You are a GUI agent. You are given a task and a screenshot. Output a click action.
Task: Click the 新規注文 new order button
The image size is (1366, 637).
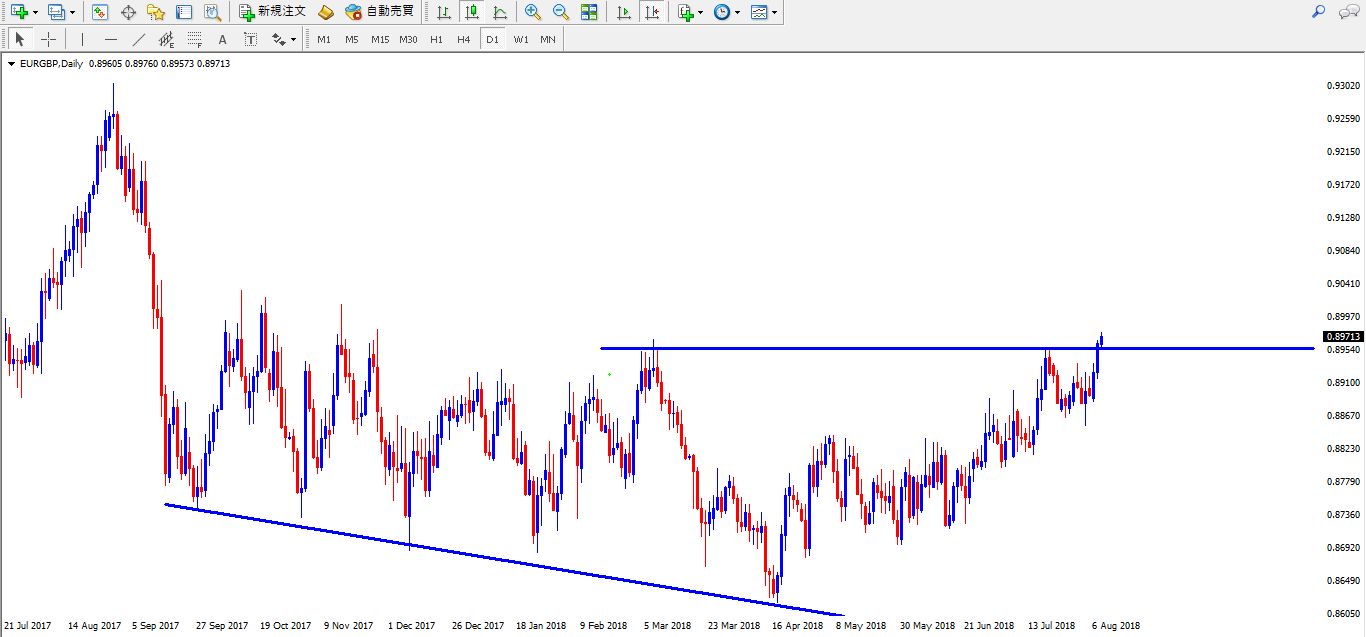272,12
